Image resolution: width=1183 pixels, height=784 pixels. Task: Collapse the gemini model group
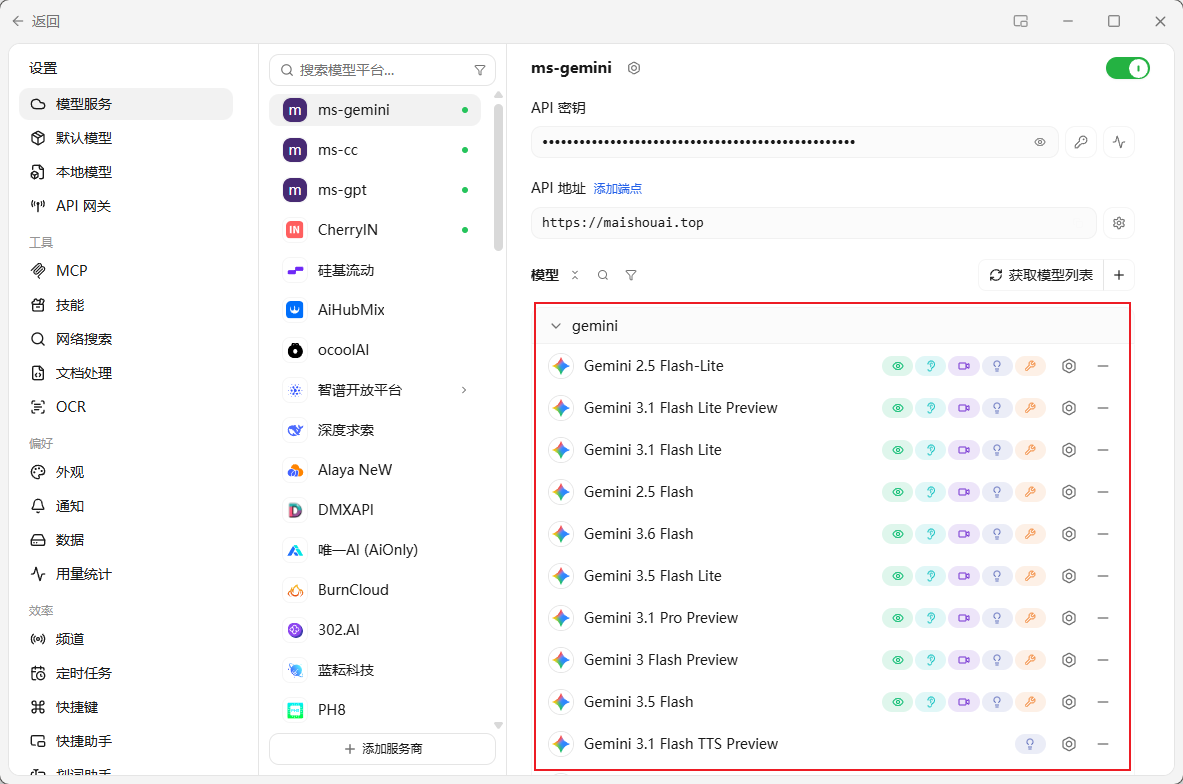(x=556, y=326)
